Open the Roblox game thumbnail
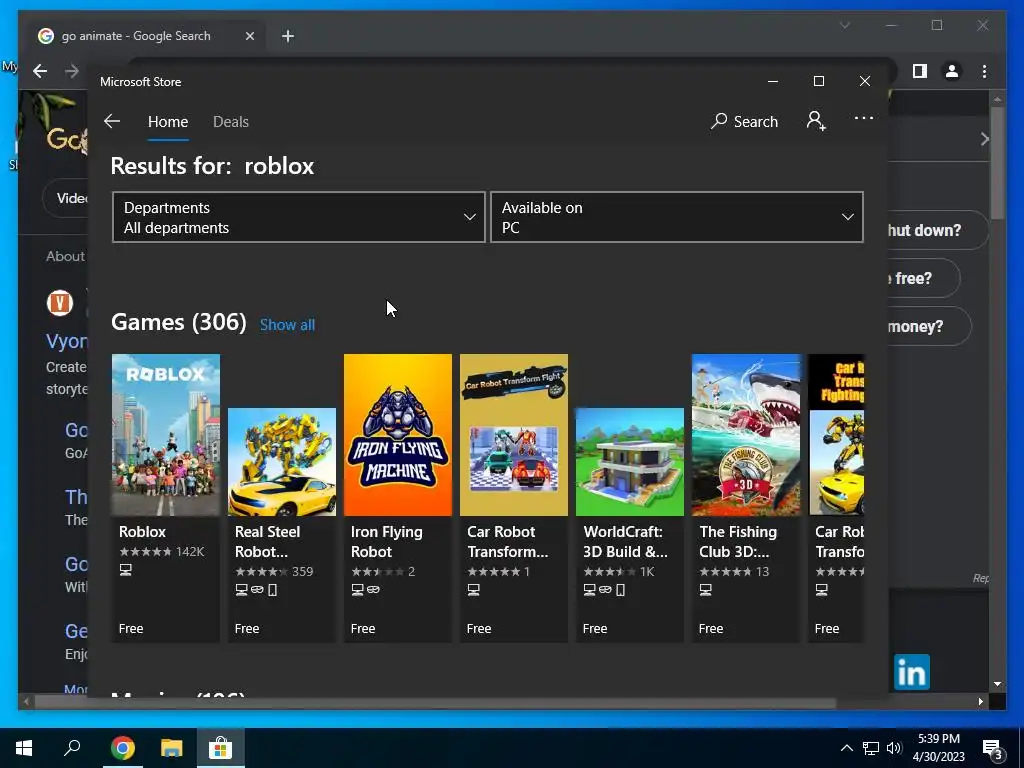Screen dimensions: 1024x768 pos(166,435)
